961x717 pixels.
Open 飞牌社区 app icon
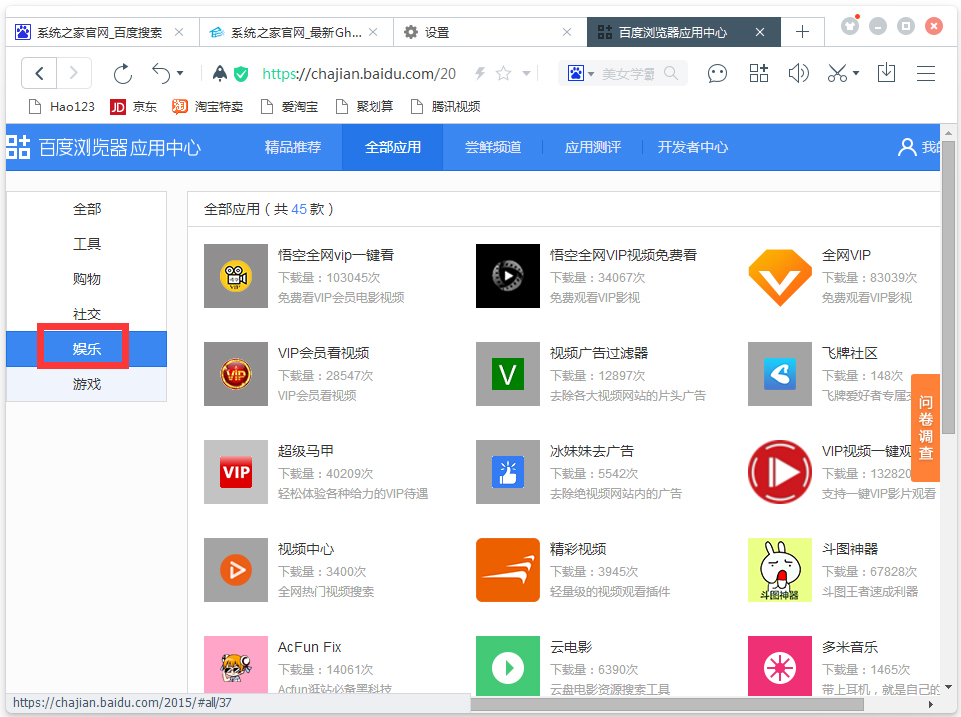pos(780,374)
